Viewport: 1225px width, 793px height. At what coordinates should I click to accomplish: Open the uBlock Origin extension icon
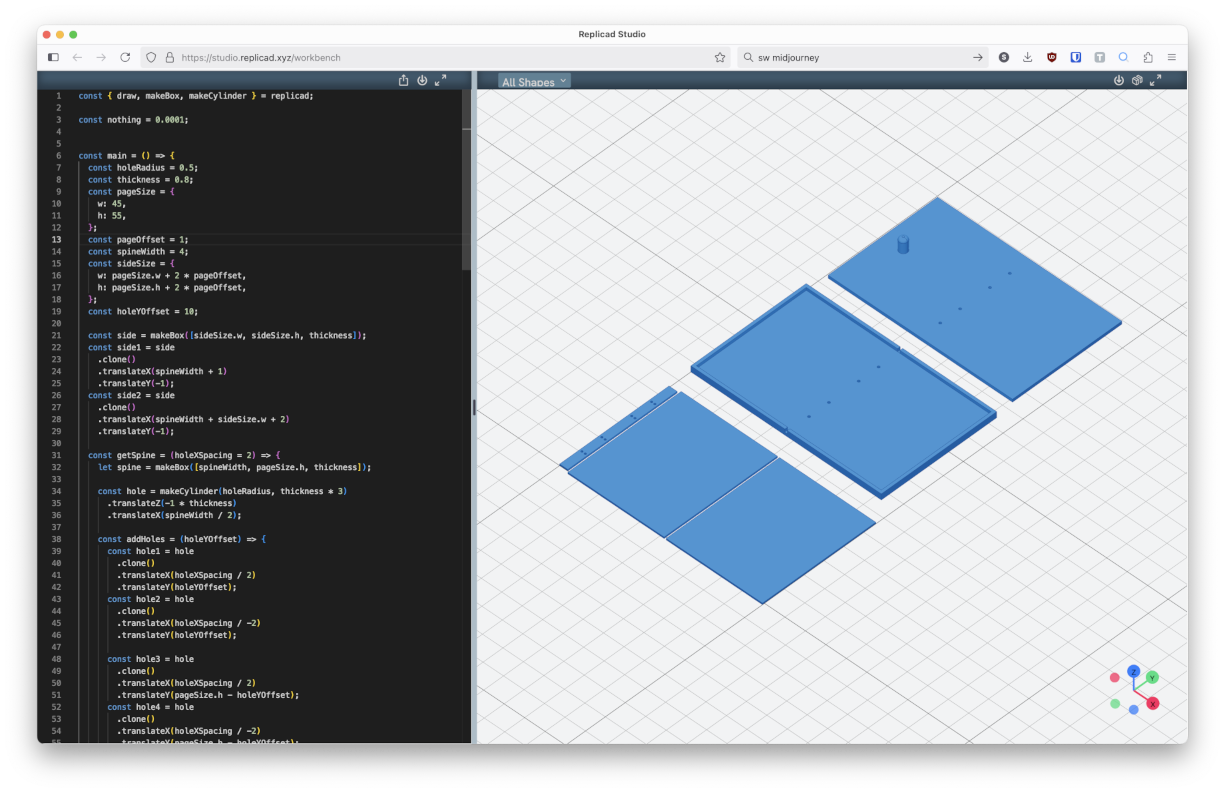[x=1052, y=58]
